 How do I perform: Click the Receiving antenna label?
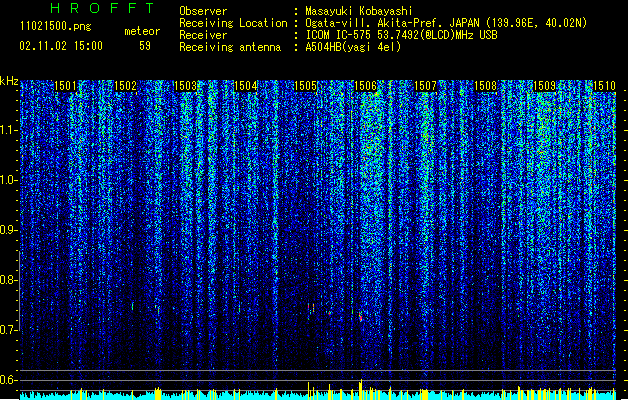[x=230, y=47]
